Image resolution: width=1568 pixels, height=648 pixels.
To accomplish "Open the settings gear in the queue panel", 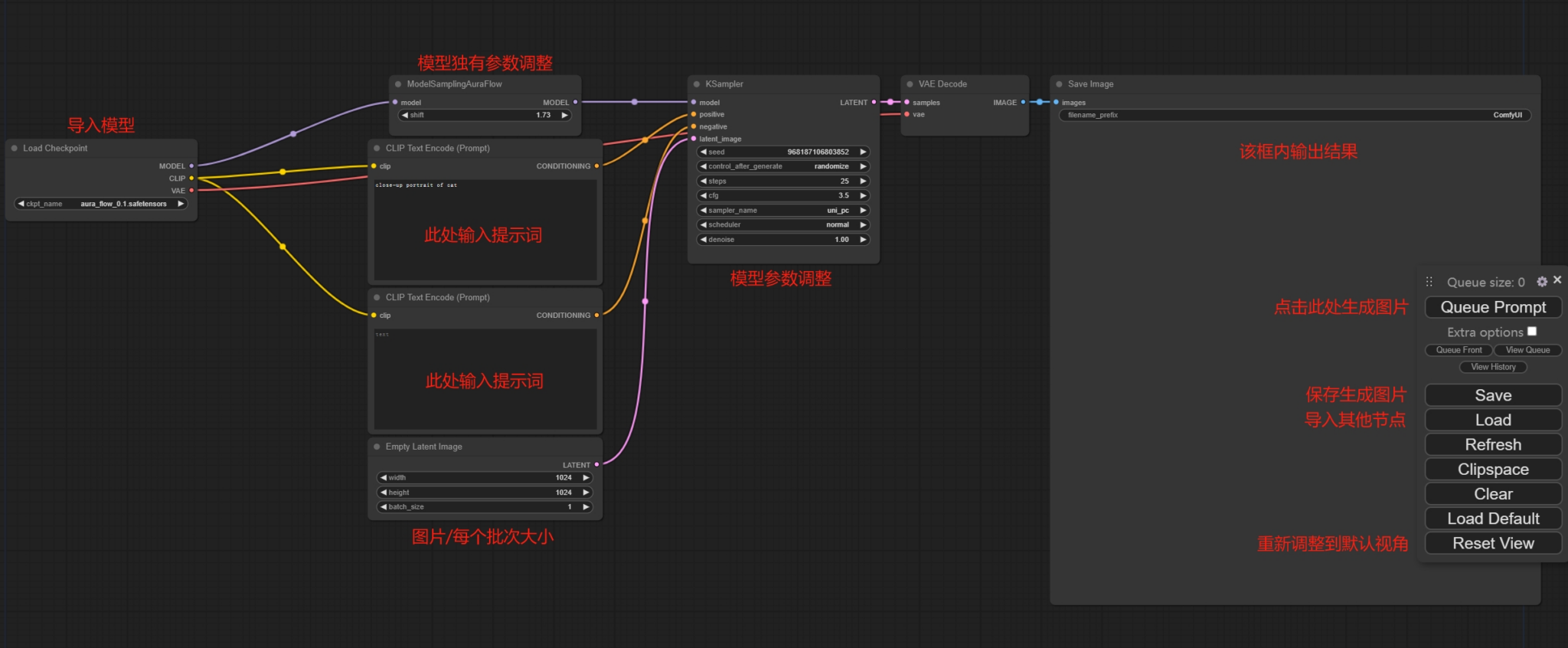I will click(x=1542, y=282).
